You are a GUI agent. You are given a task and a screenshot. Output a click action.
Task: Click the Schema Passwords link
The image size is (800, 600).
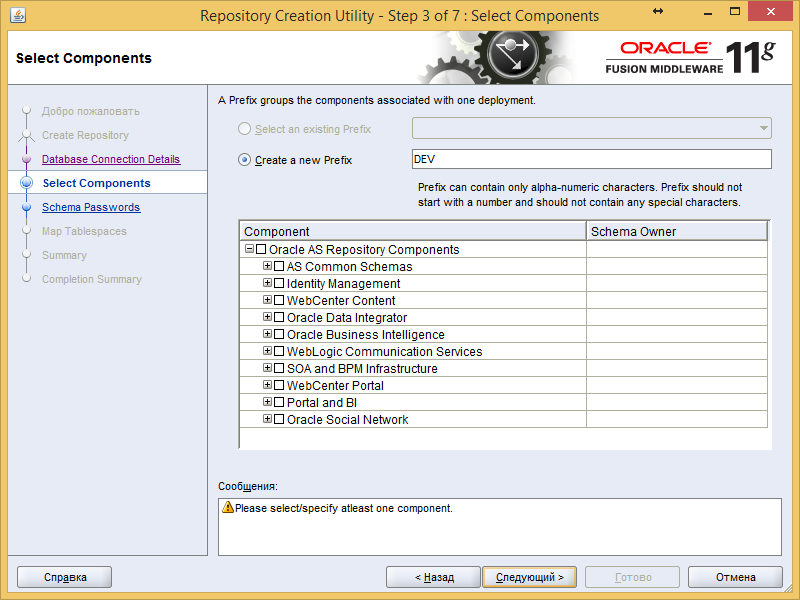click(90, 207)
